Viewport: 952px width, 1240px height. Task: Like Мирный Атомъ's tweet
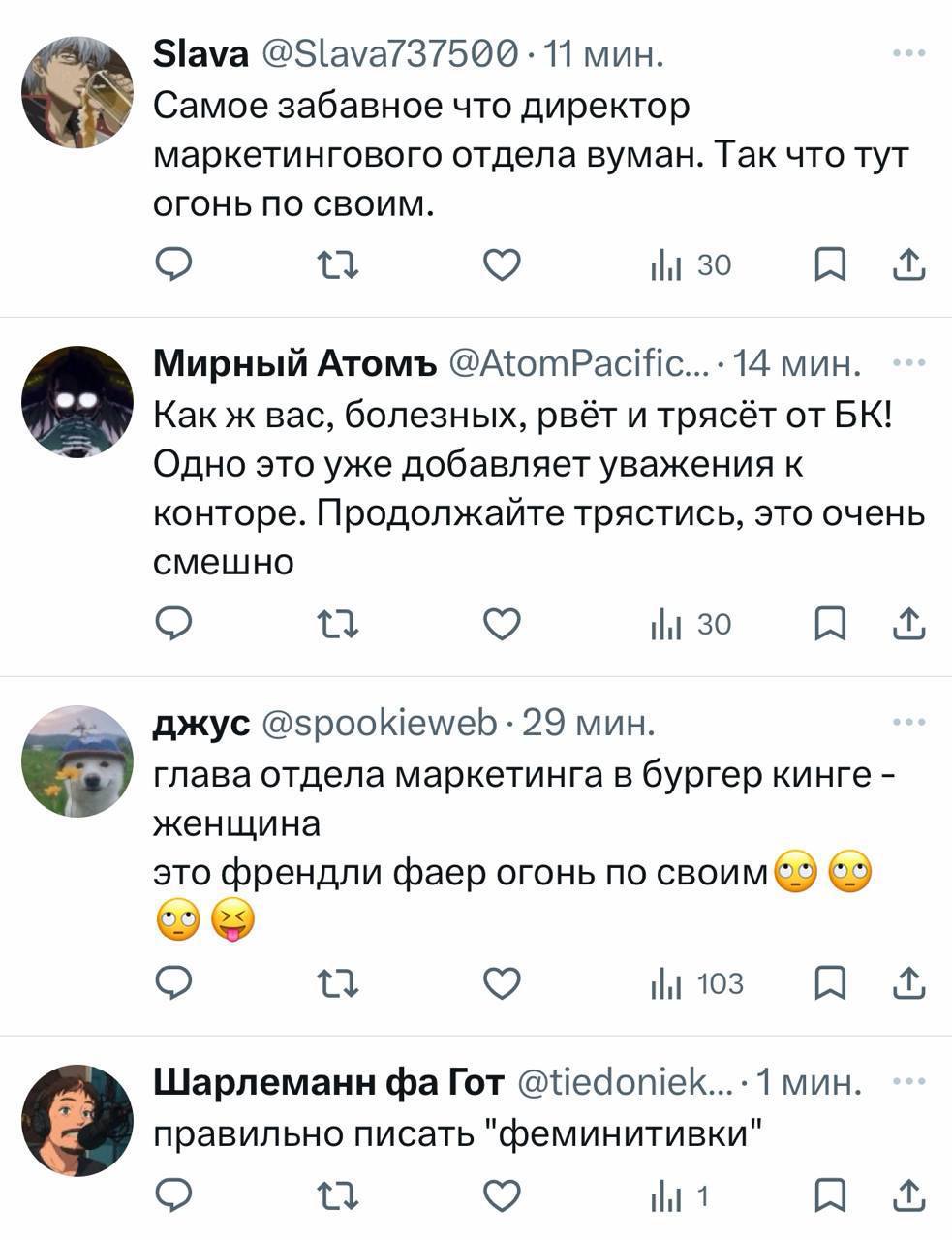click(x=502, y=625)
